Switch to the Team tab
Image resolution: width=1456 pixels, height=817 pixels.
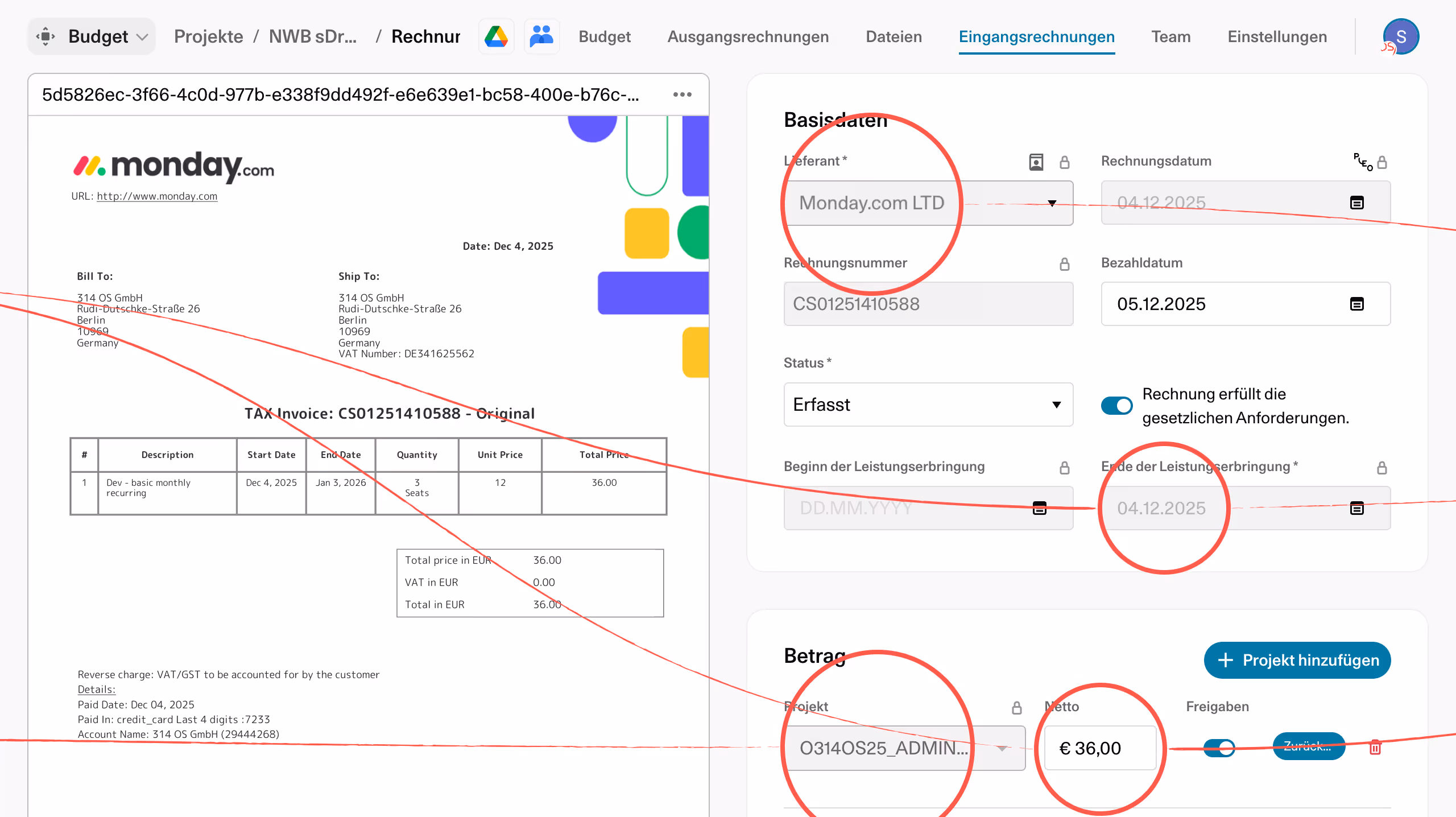[1170, 36]
